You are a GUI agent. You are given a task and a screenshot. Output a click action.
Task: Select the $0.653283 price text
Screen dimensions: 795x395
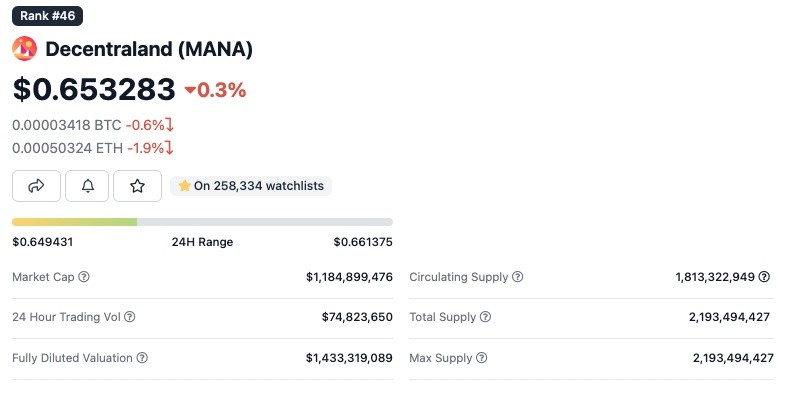coord(94,89)
